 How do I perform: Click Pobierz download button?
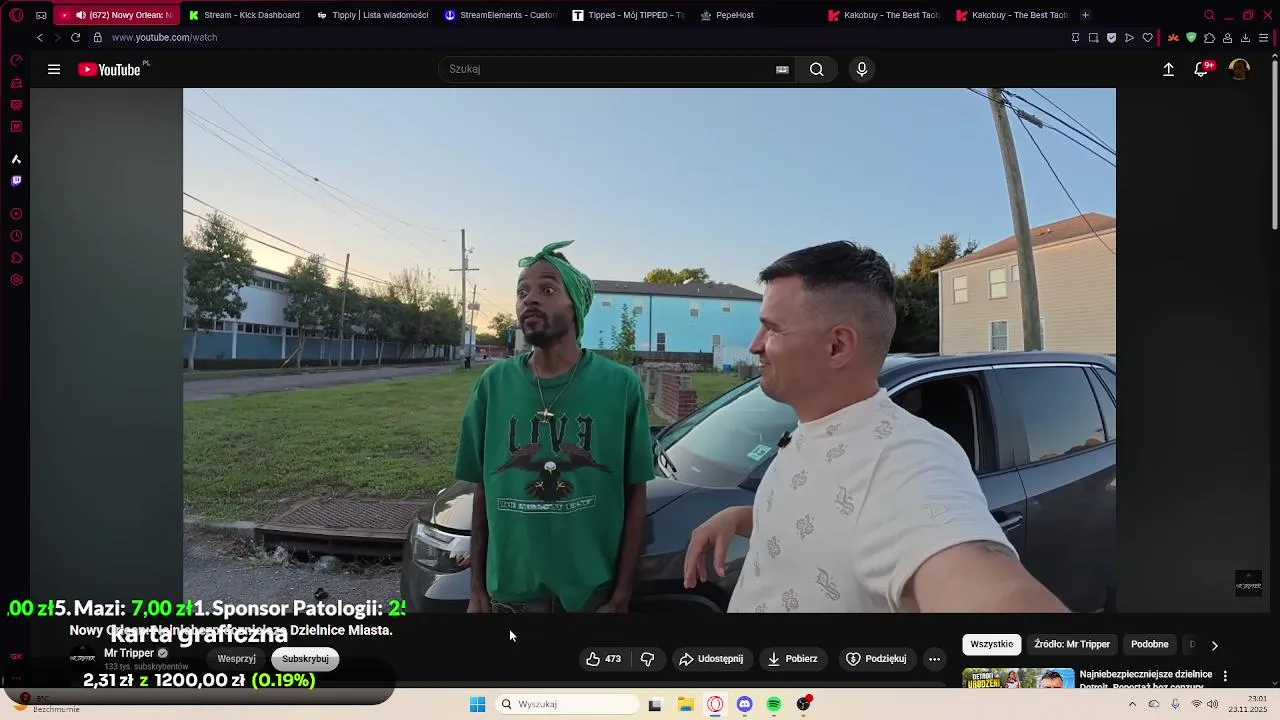tap(792, 659)
